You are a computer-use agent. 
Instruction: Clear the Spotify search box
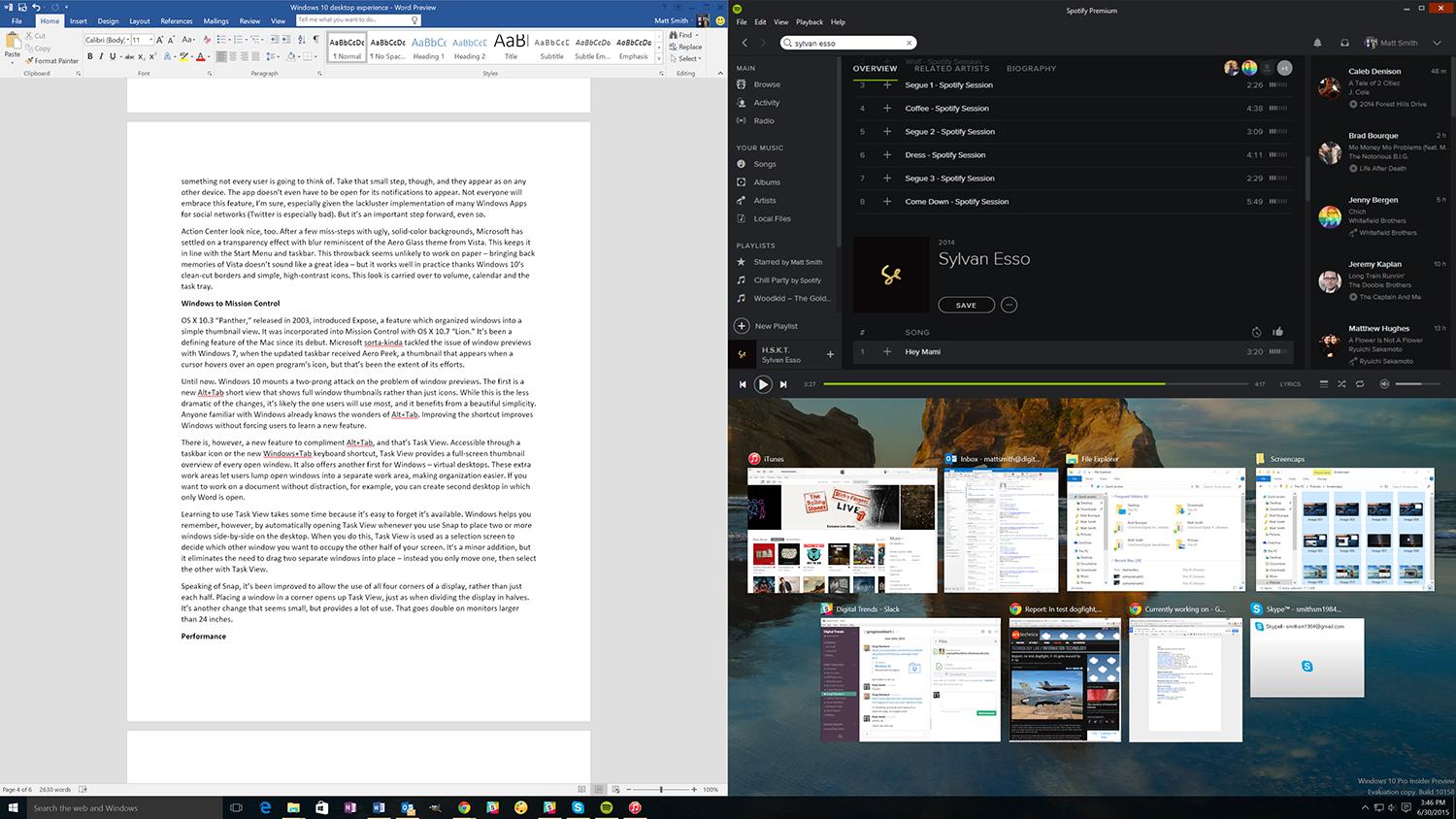(909, 43)
